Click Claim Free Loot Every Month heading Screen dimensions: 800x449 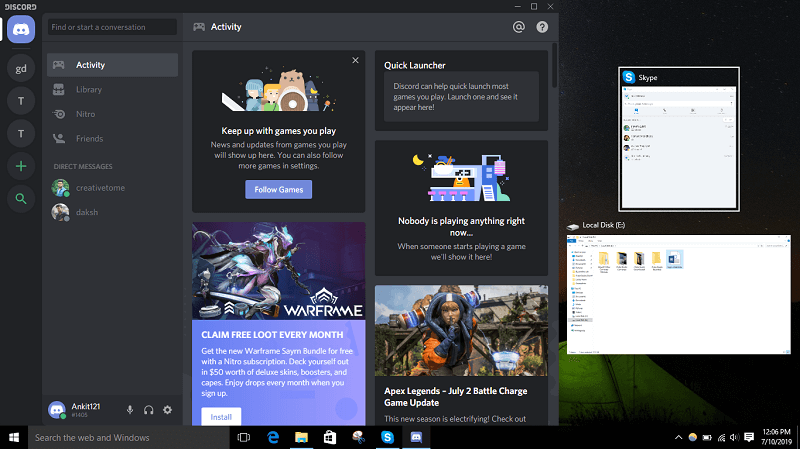pos(272,335)
